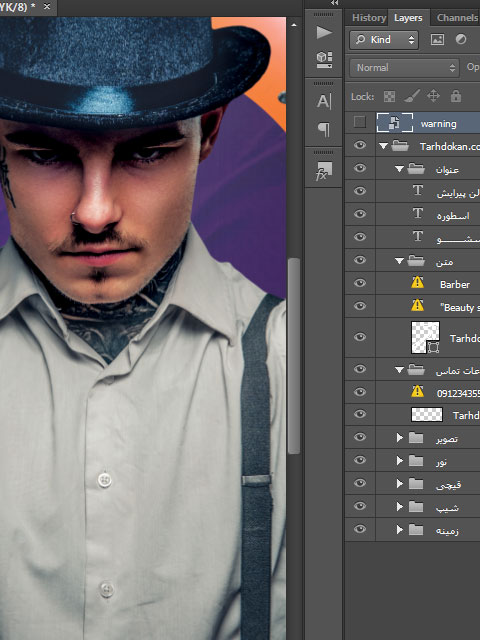
Task: Hide the نور group
Action: [360, 460]
